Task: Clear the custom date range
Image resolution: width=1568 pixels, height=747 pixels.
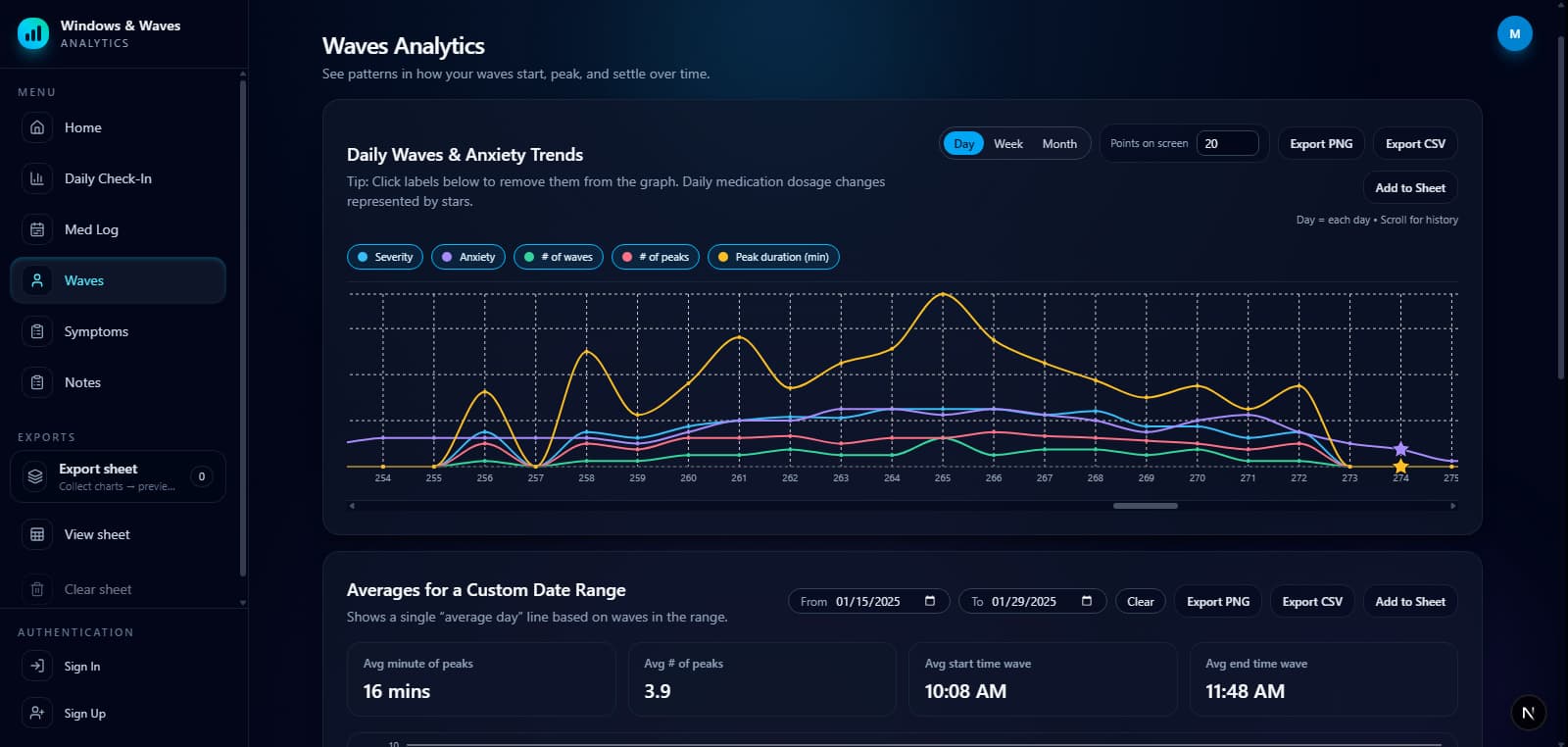Action: tap(1141, 601)
